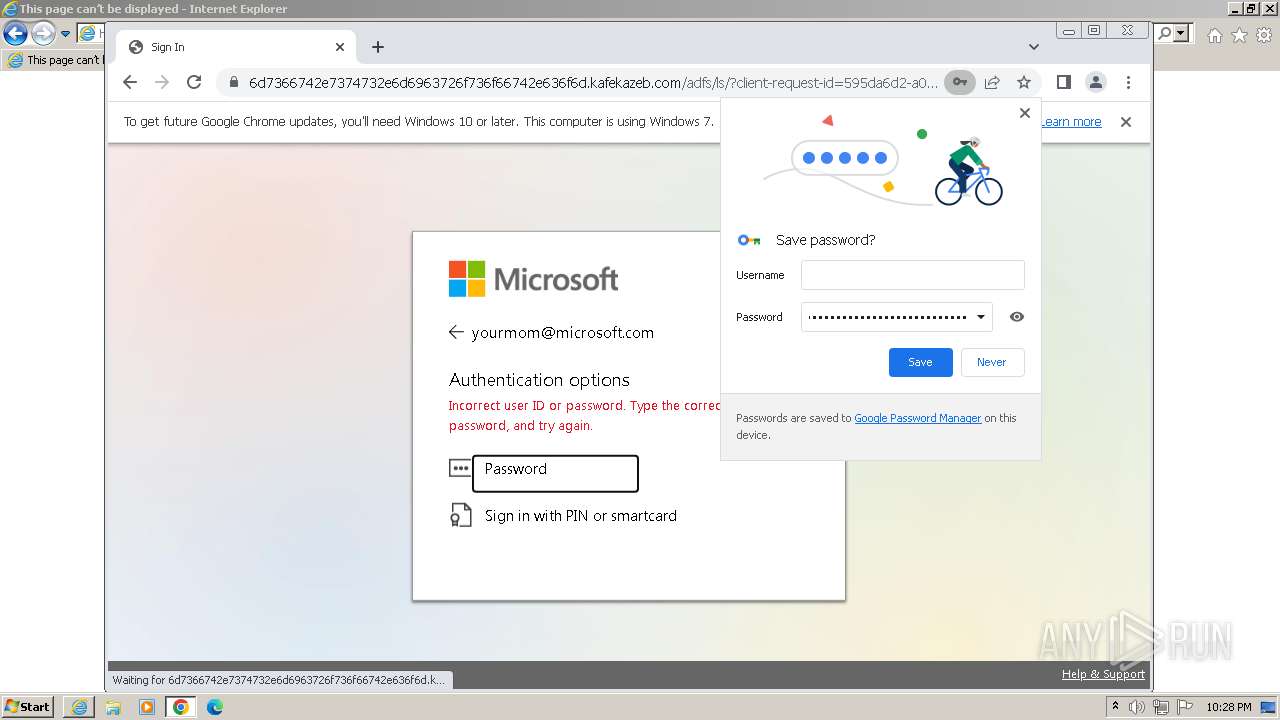The width and height of the screenshot is (1280, 720).
Task: Click the lock icon in address bar
Action: 233,82
